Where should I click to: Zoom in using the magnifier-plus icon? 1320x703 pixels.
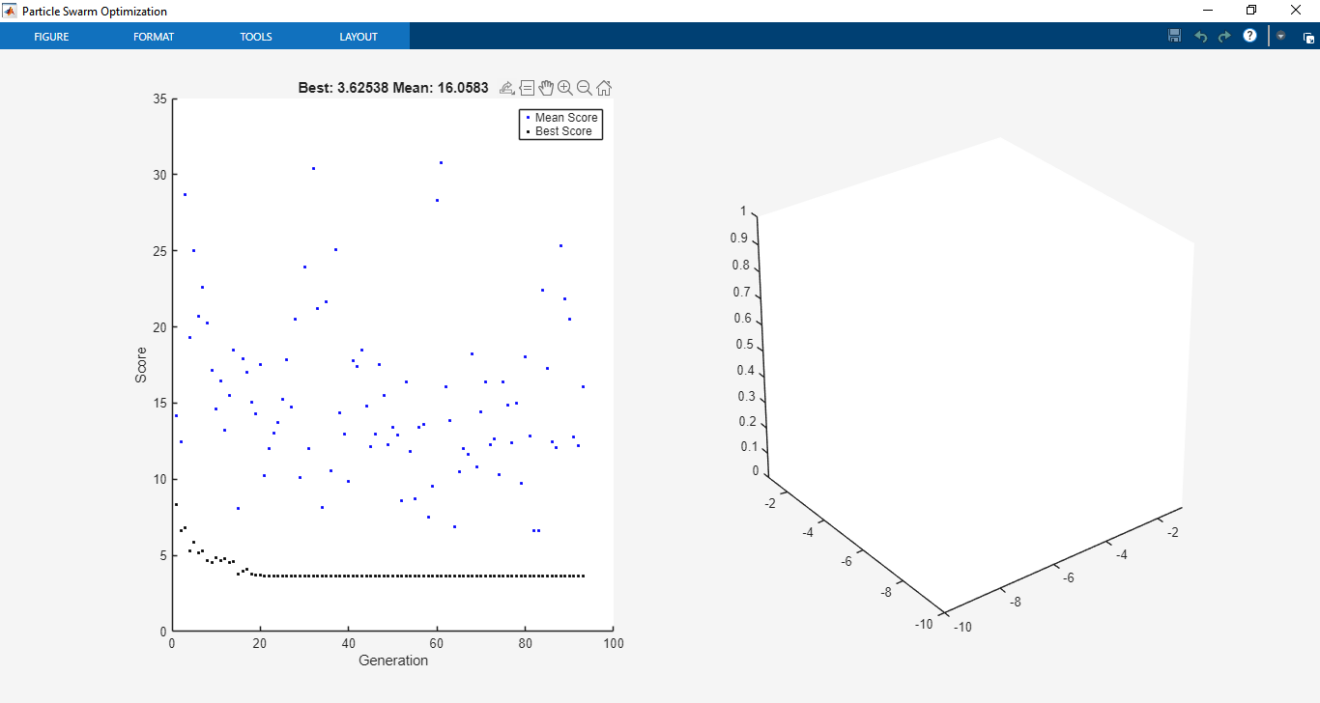[x=565, y=87]
